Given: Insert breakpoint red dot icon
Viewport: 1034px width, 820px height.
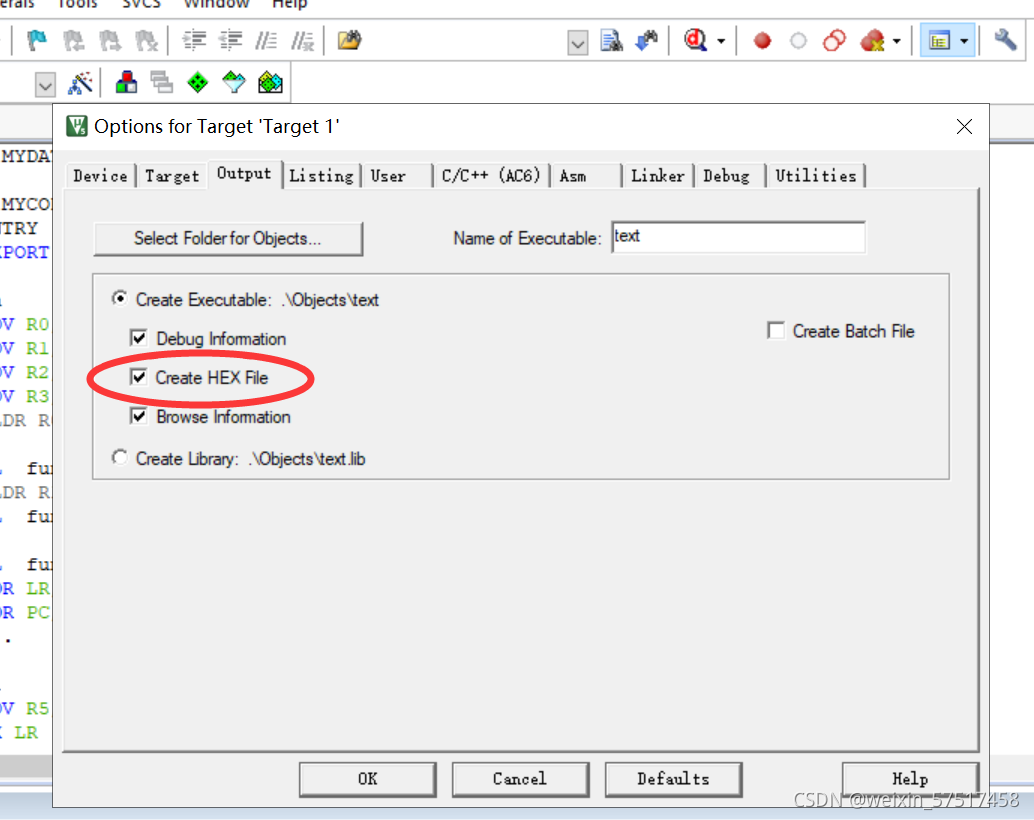Looking at the screenshot, I should click(762, 41).
